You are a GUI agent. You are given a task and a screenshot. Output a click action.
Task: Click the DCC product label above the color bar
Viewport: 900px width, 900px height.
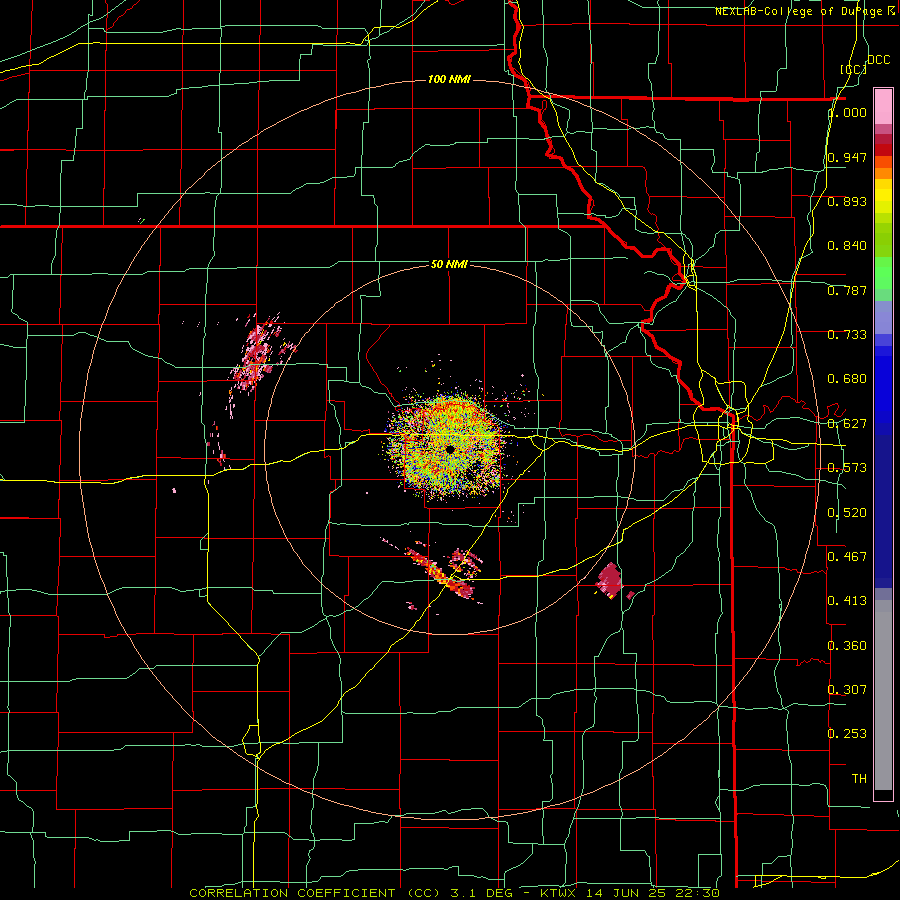click(879, 60)
